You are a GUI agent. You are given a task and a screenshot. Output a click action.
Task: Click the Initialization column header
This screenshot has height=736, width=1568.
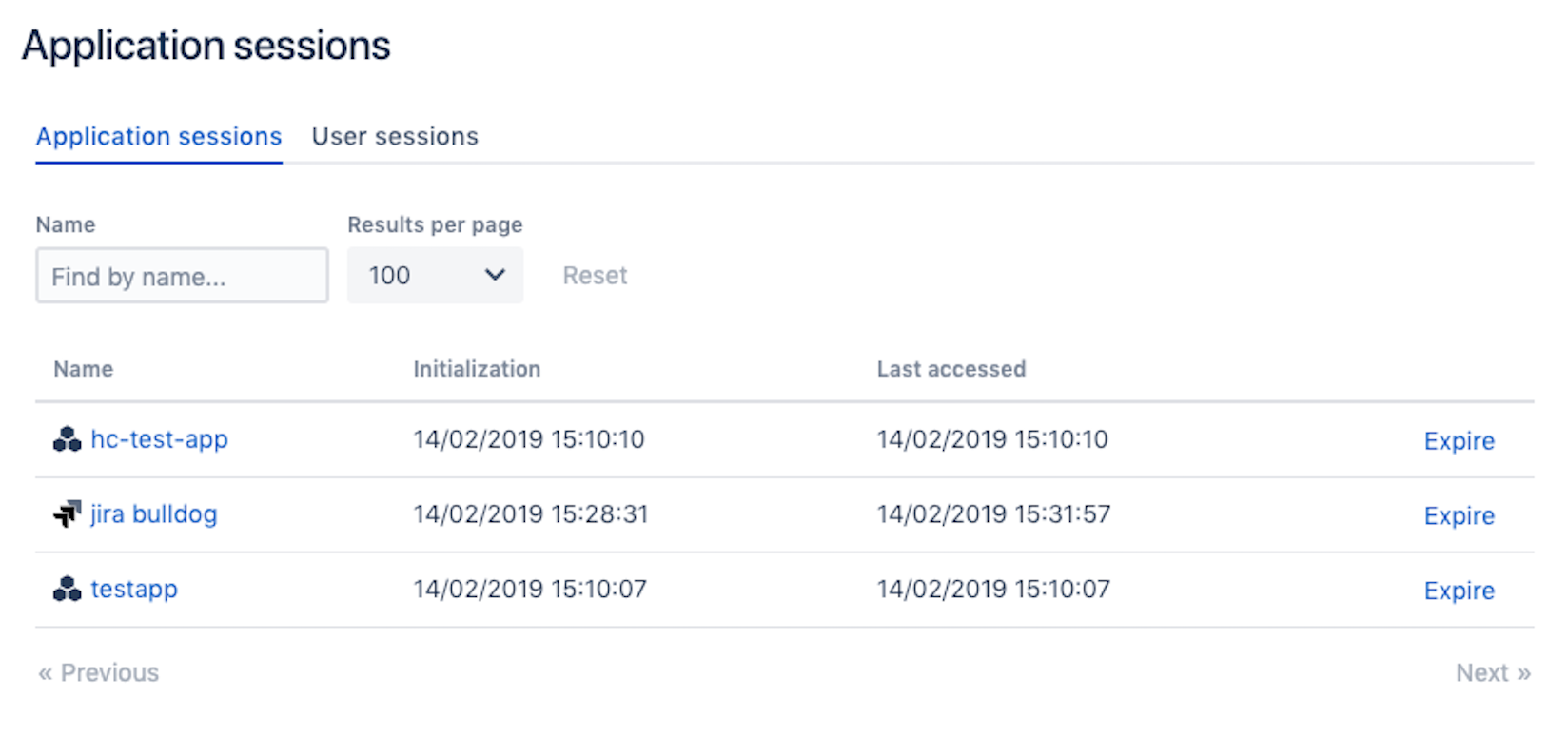point(477,369)
